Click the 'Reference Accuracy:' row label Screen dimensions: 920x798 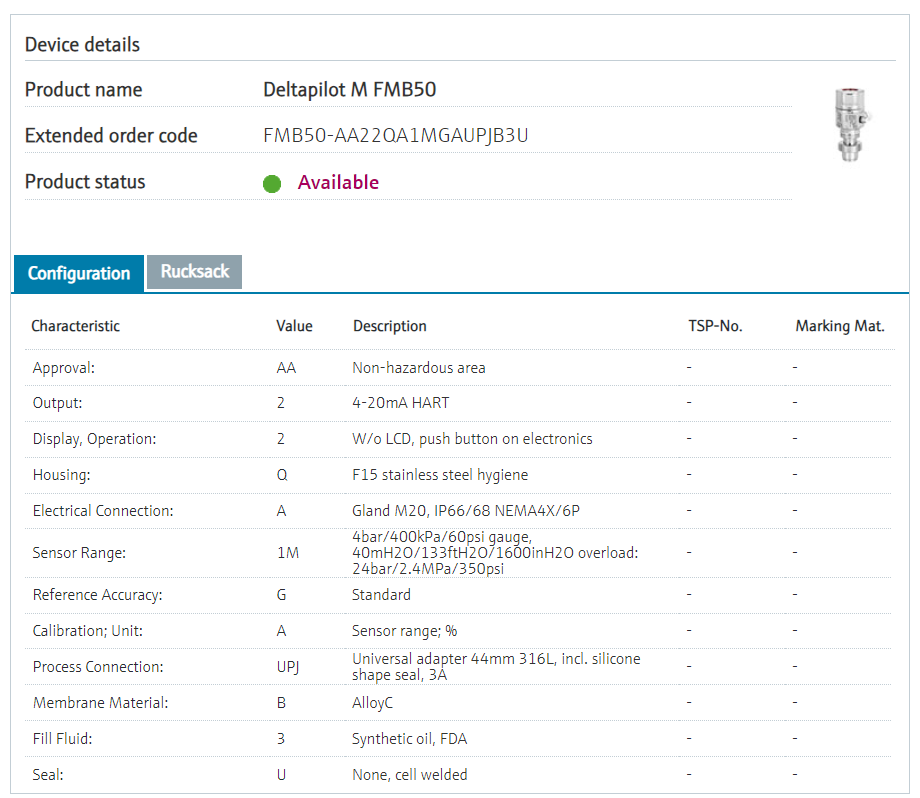pos(97,595)
